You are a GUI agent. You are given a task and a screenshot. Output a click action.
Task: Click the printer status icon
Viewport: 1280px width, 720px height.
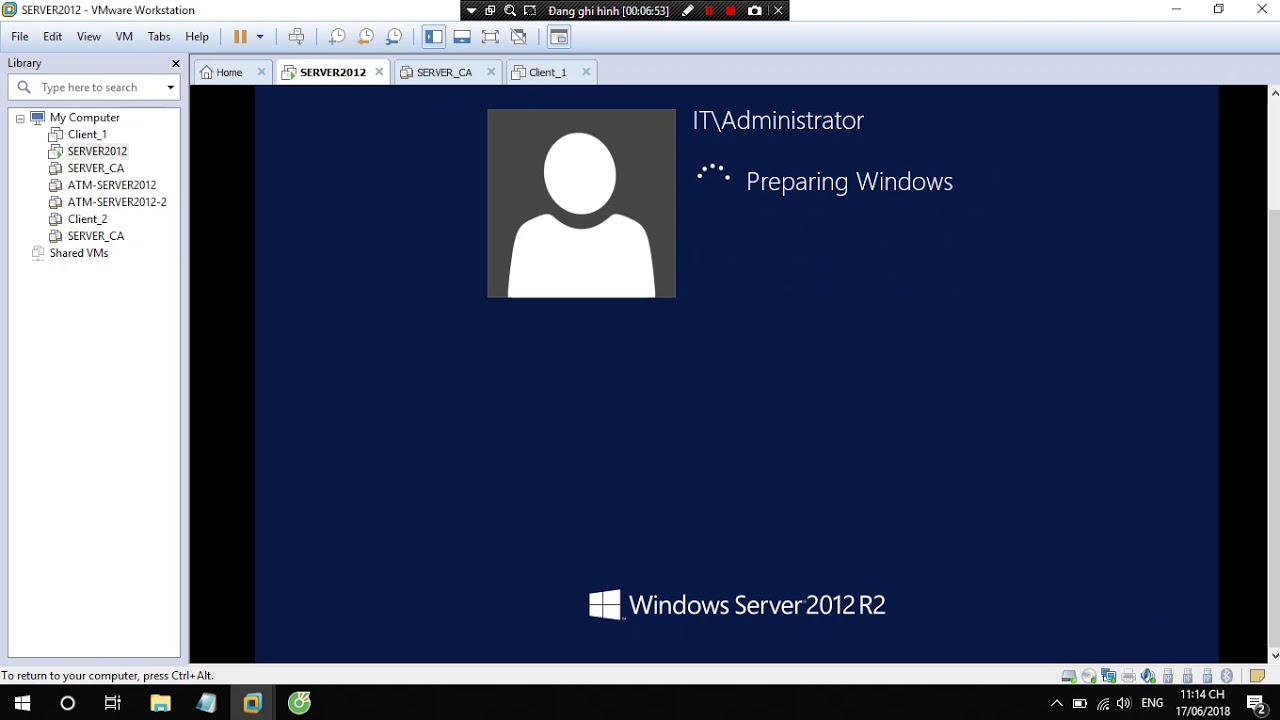(1129, 676)
